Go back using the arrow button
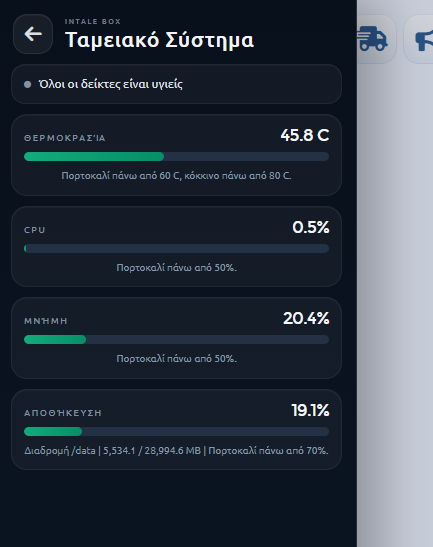The width and height of the screenshot is (433, 547). pyautogui.click(x=33, y=34)
